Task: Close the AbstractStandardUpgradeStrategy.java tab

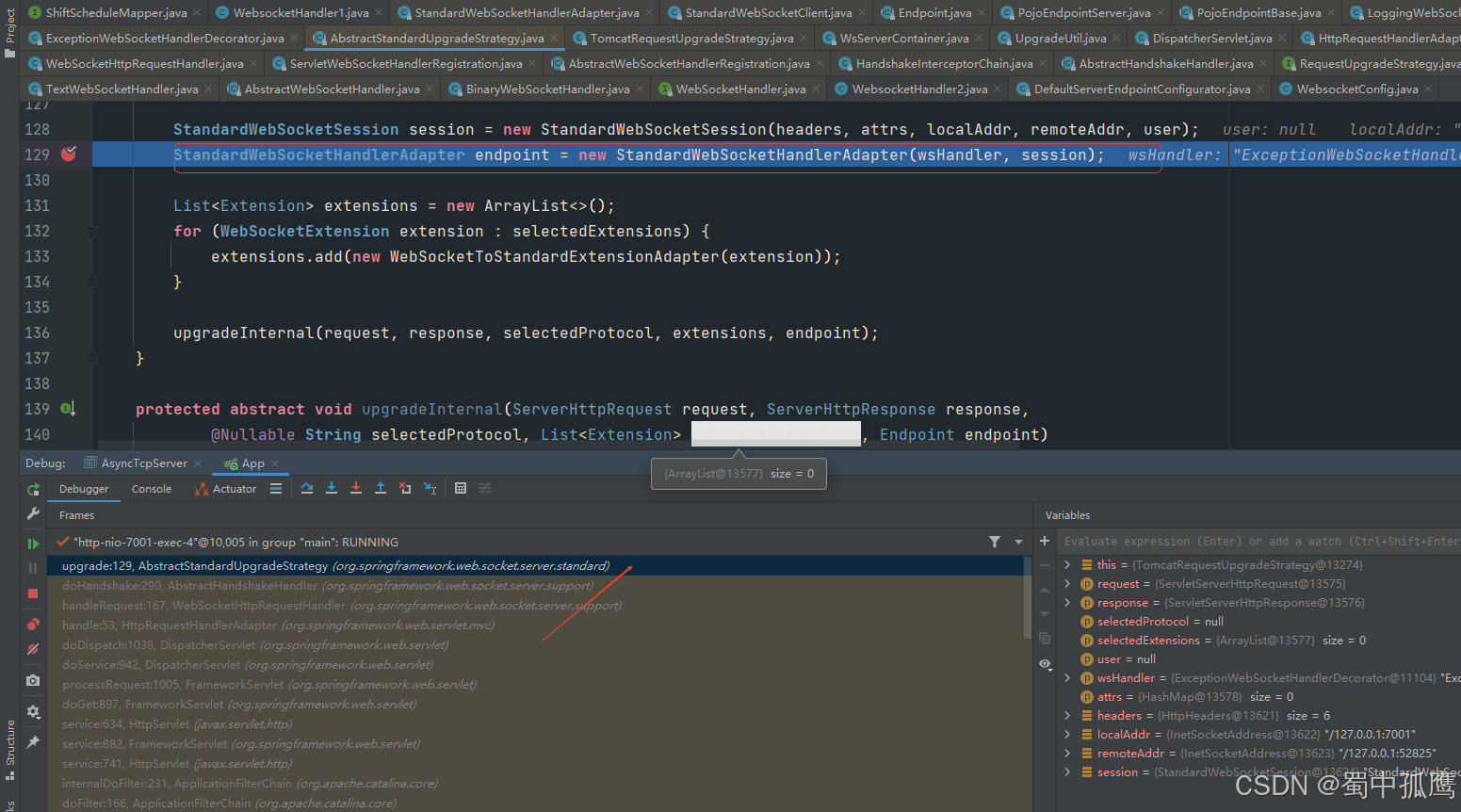Action: click(553, 39)
